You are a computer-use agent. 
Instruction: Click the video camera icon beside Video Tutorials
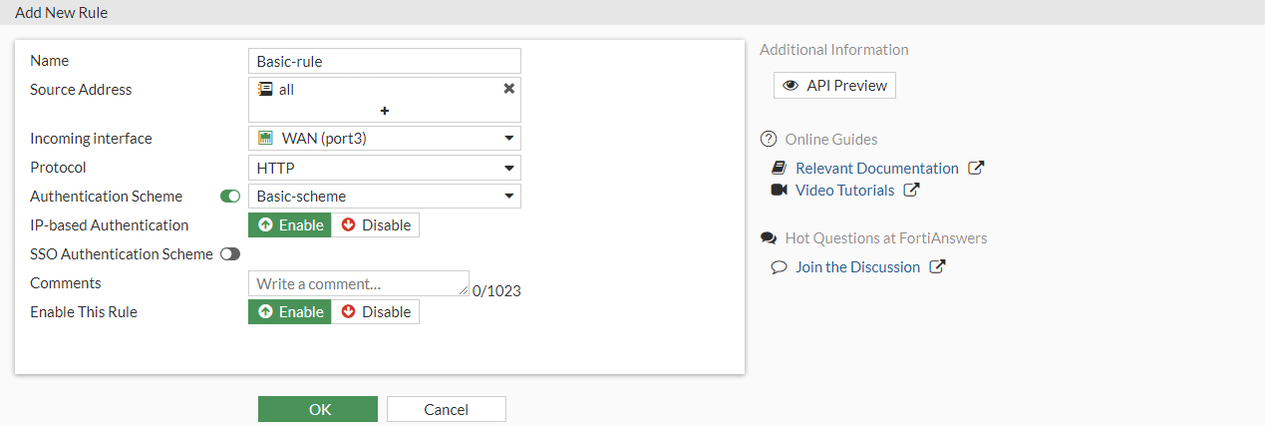779,190
